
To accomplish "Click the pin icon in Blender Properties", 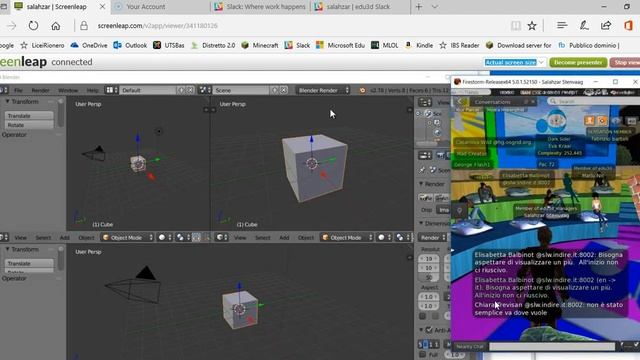I will 422,169.
